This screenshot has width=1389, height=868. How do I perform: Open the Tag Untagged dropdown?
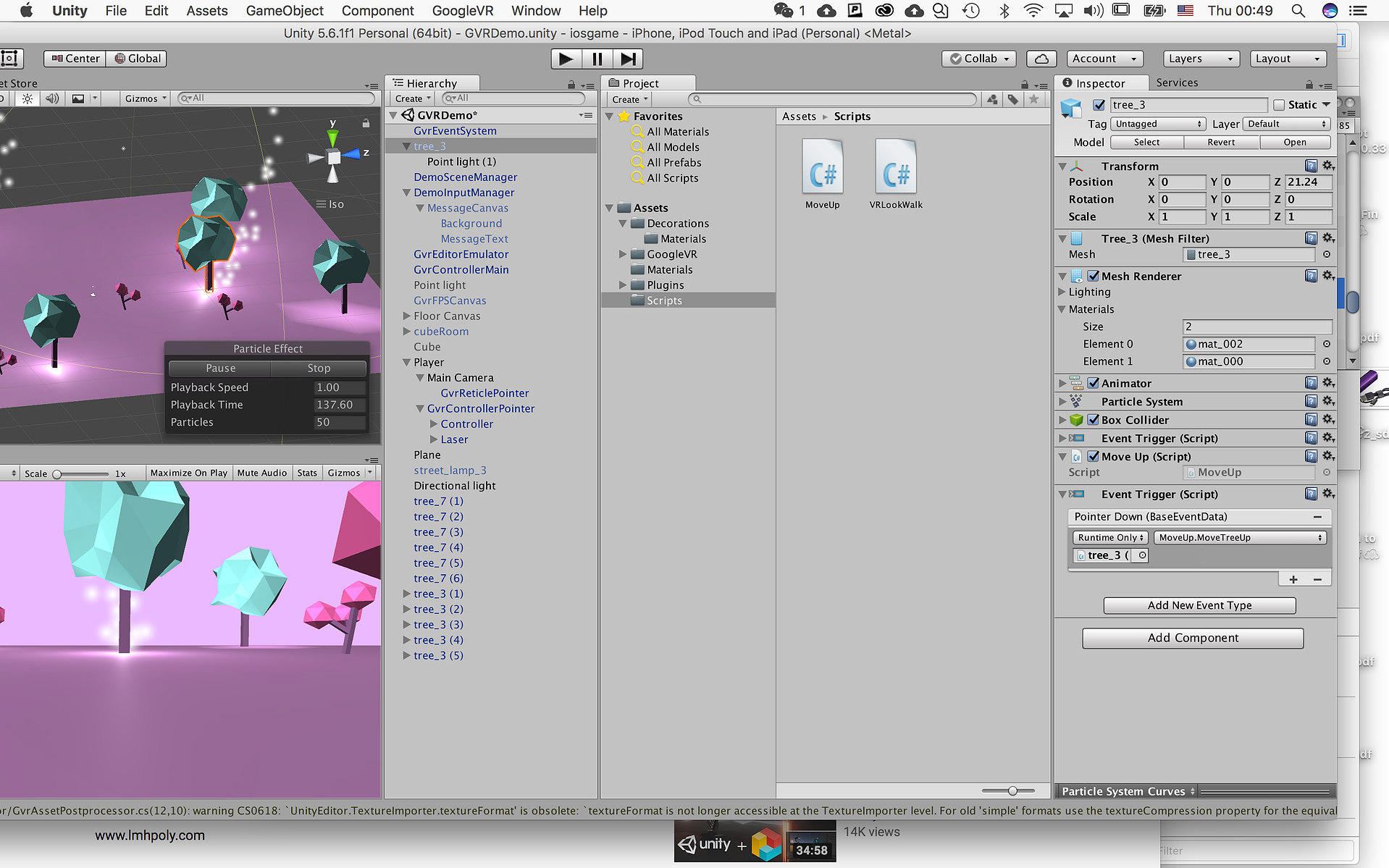(1158, 124)
